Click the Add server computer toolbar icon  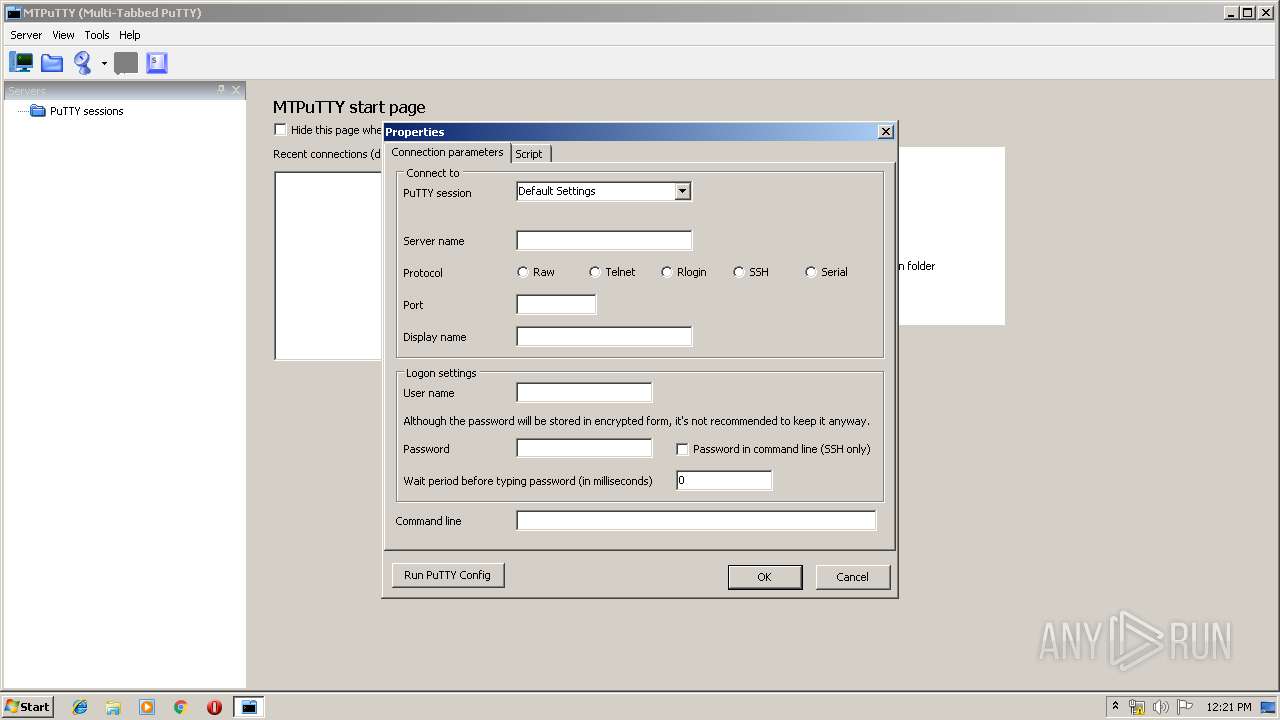21,63
